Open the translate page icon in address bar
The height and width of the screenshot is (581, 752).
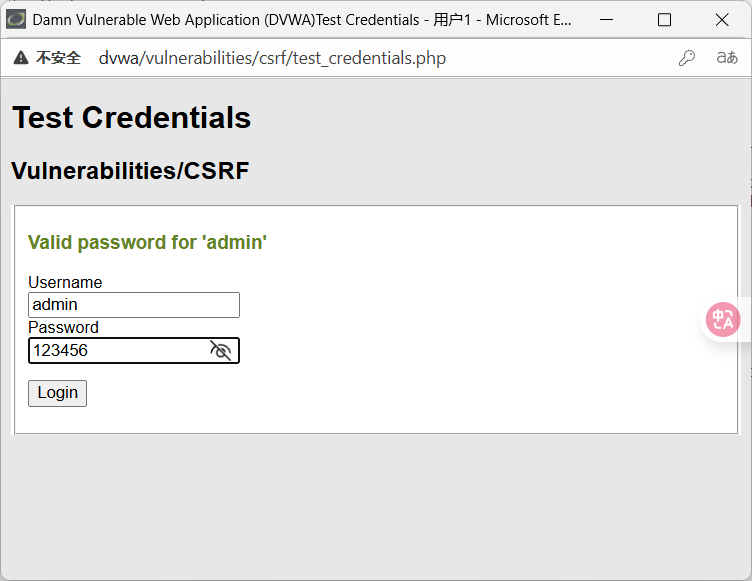pos(727,58)
